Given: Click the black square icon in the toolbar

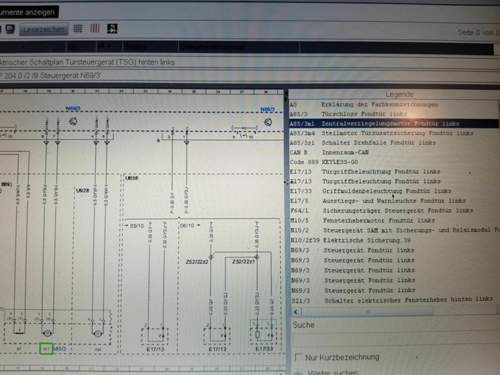Looking at the screenshot, I should pos(112,28).
